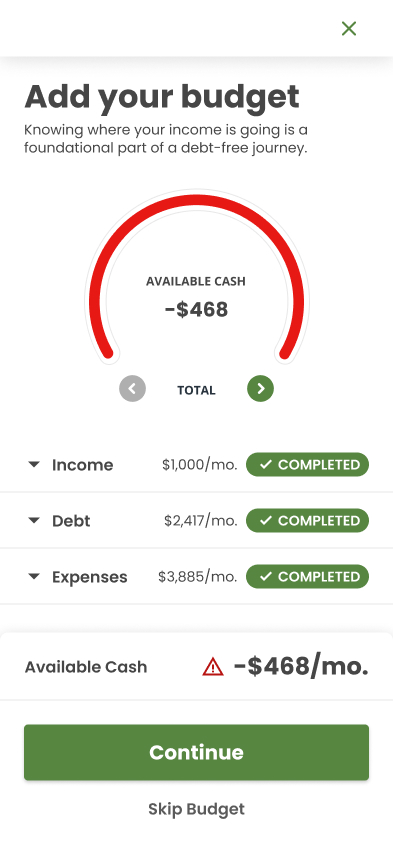Select the TOTAL gauge label

coord(196,390)
